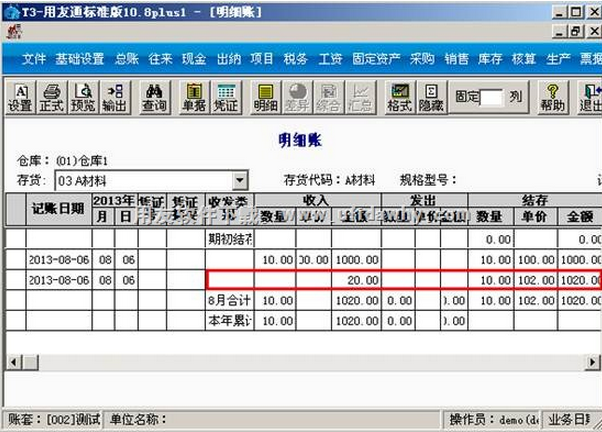Click the 隐藏 (Hide) toolbar icon
This screenshot has width=602, height=432.
[x=431, y=97]
